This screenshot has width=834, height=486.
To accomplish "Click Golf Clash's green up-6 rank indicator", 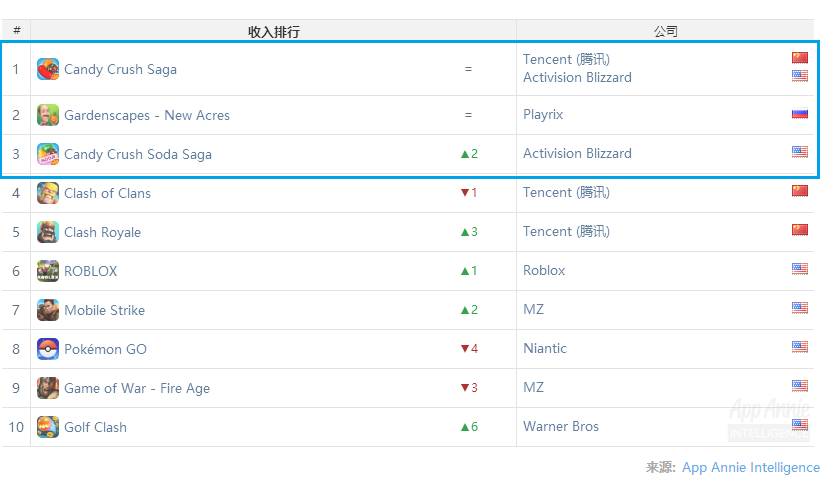I will pos(468,427).
